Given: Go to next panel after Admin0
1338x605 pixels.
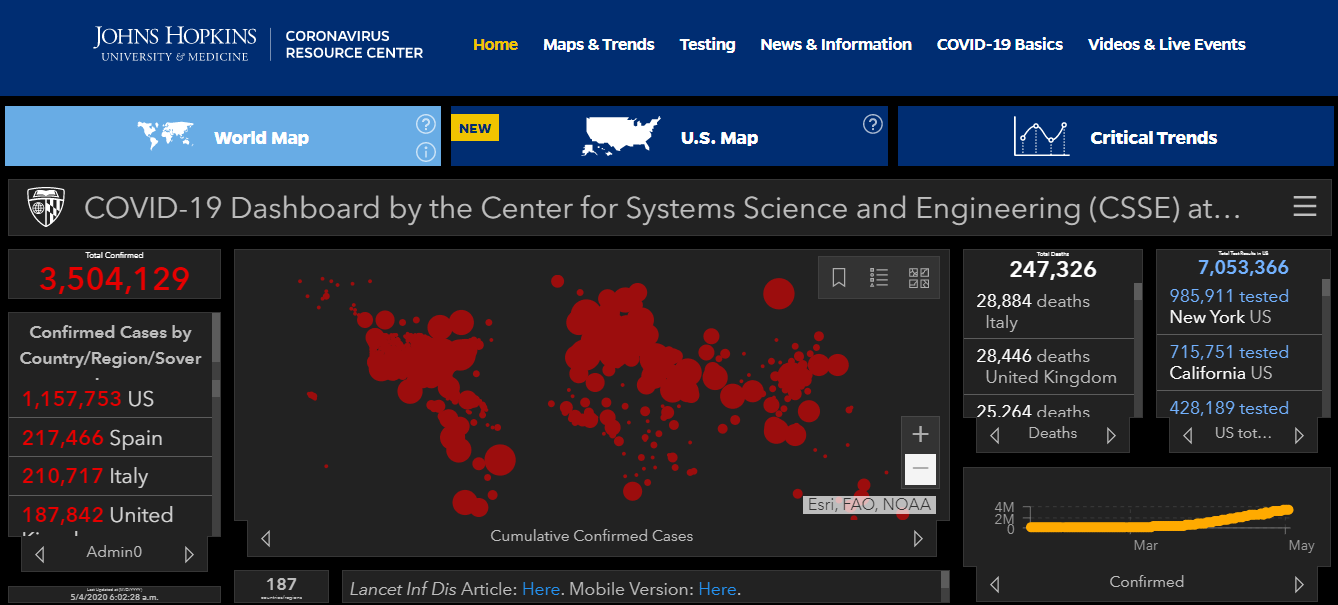Looking at the screenshot, I should pos(190,553).
